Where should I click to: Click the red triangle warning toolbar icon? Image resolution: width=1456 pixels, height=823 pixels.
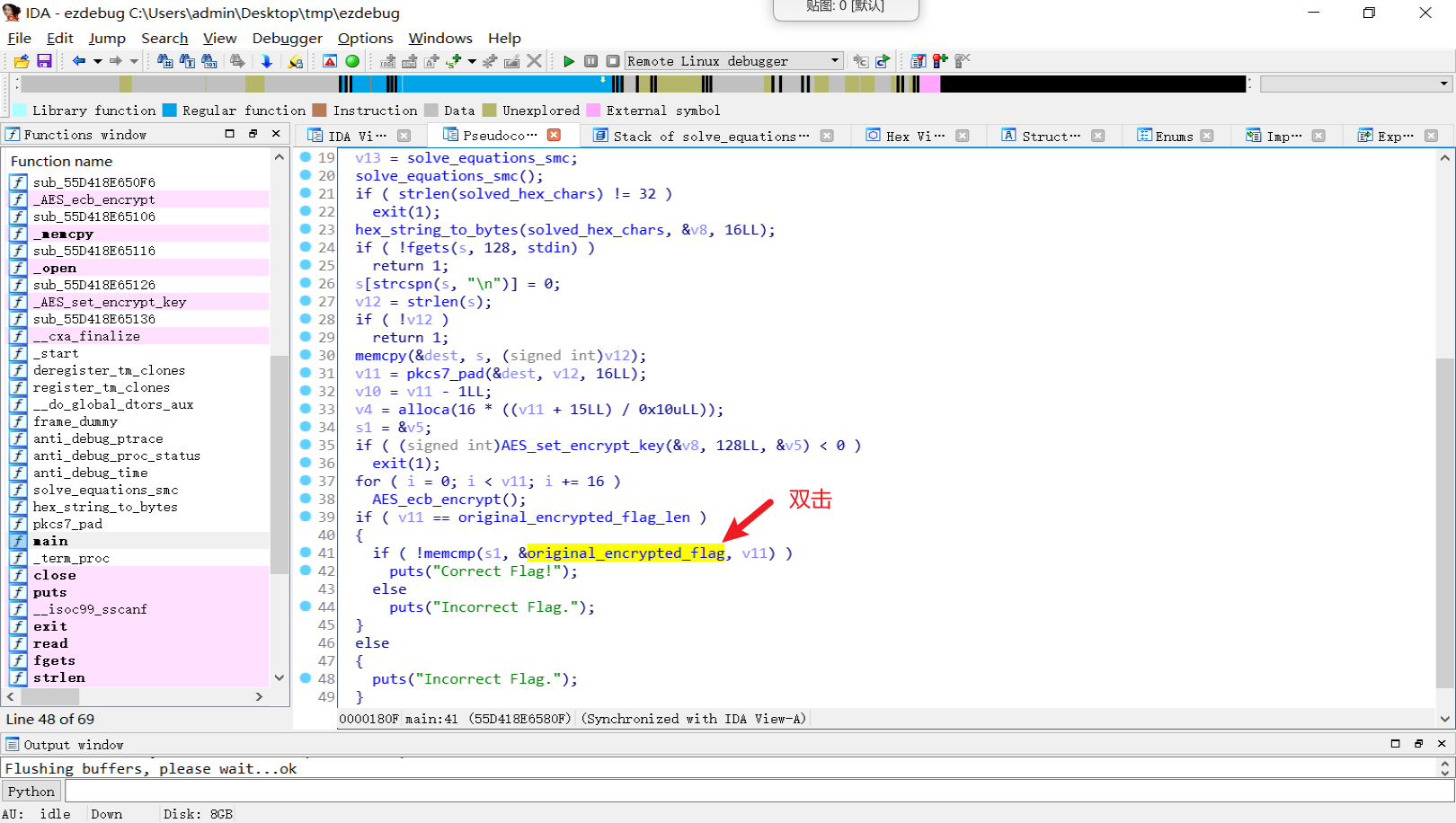point(330,61)
